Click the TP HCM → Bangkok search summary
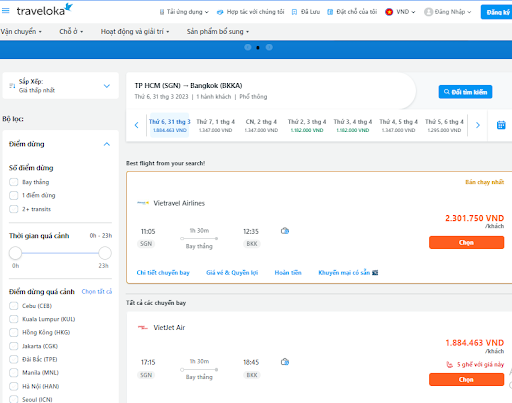The width and height of the screenshot is (512, 403). pos(271,91)
